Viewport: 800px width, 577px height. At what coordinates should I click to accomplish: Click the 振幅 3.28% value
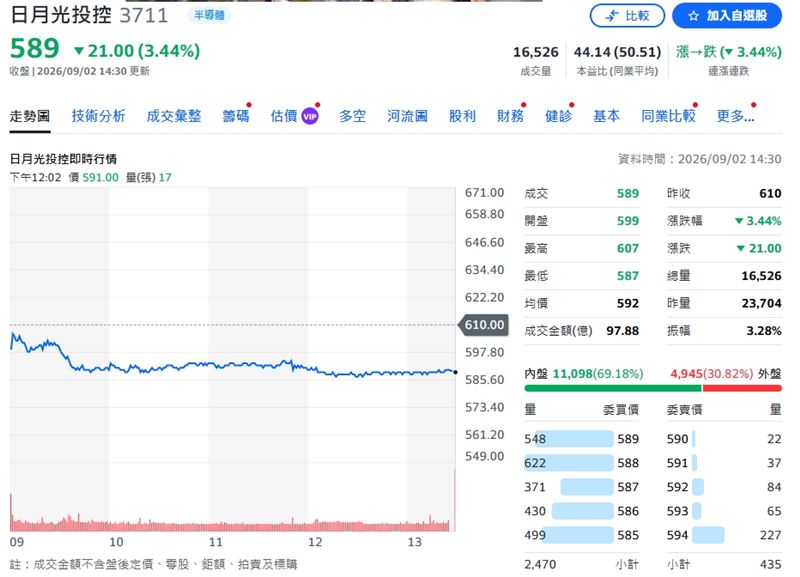(x=764, y=331)
